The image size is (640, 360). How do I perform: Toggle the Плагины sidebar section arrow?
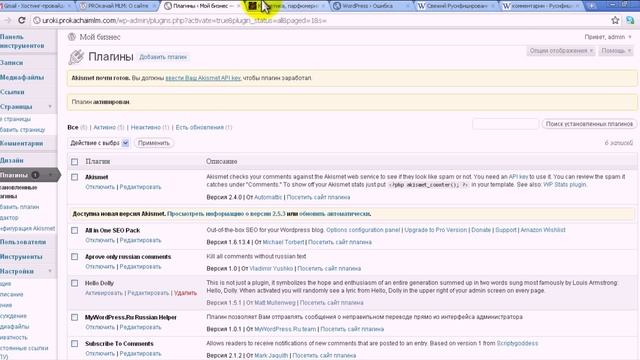point(50,175)
